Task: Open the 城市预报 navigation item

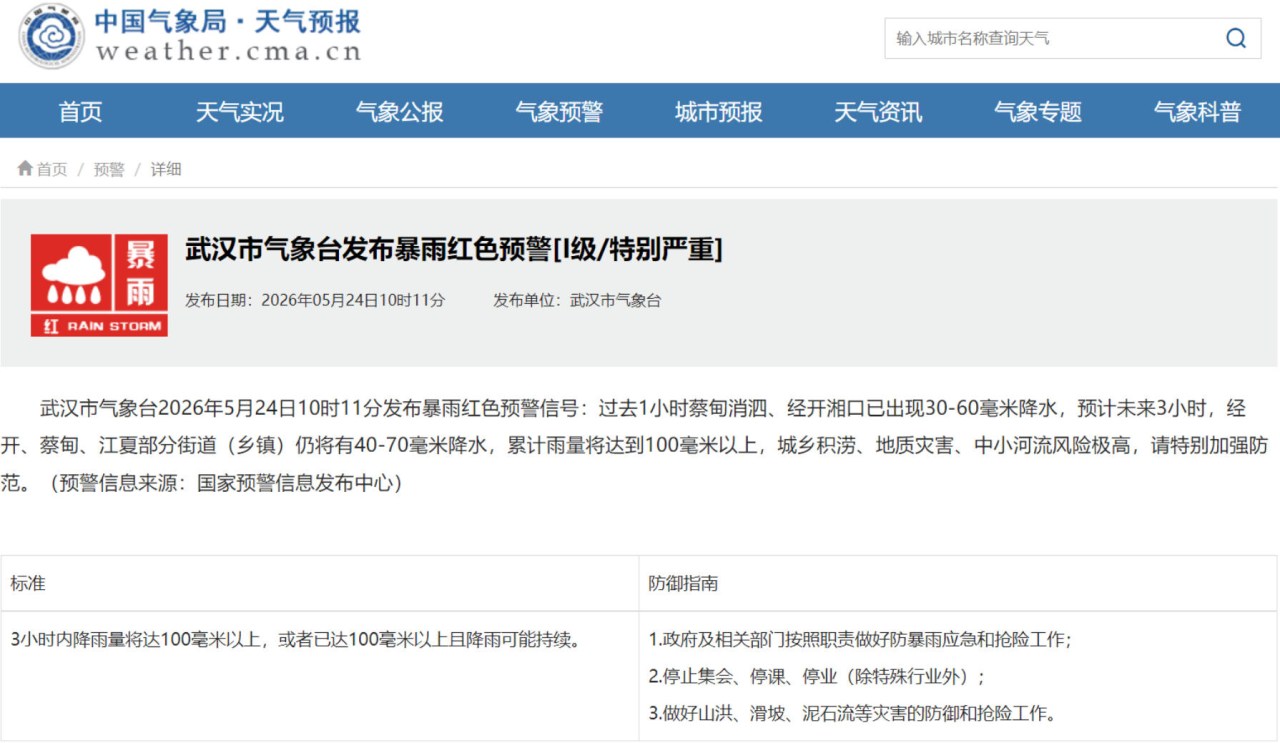Action: click(719, 112)
